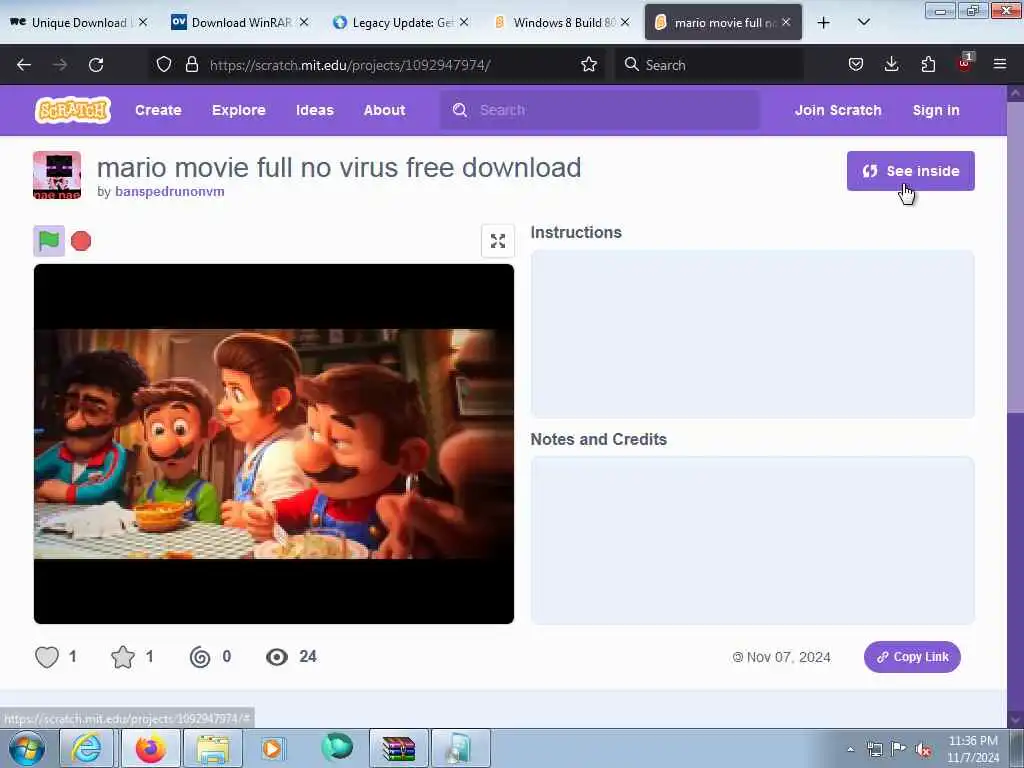The height and width of the screenshot is (768, 1024).
Task: Go back with browser back arrow
Action: click(x=24, y=65)
